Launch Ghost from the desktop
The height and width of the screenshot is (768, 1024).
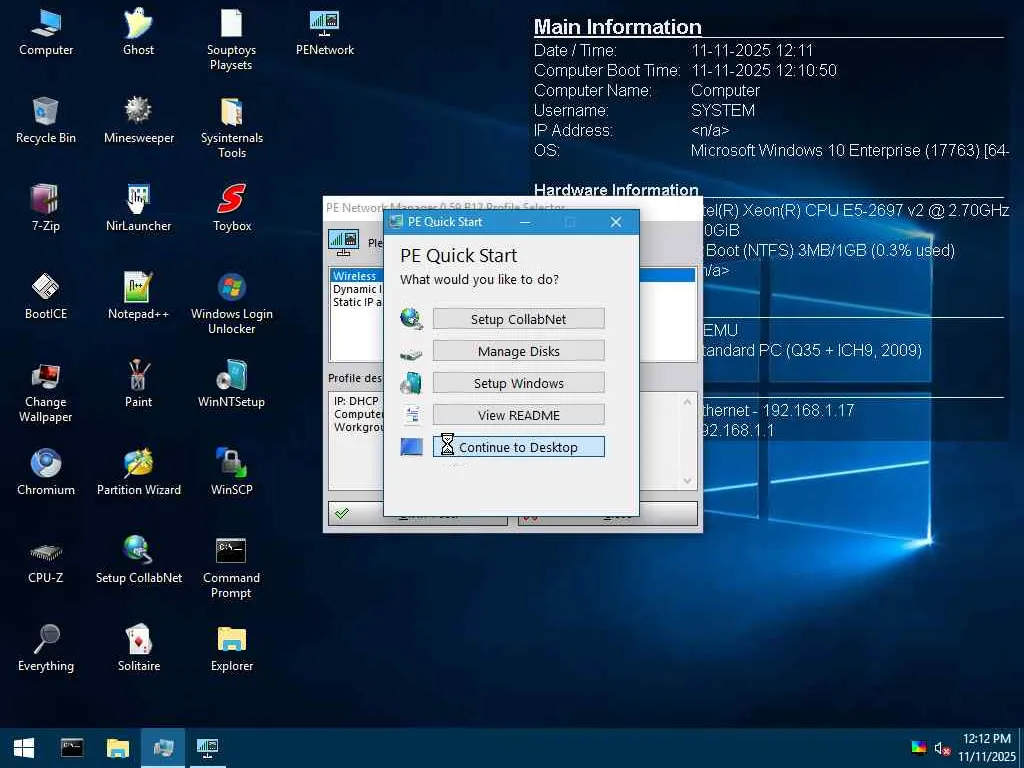point(138,32)
